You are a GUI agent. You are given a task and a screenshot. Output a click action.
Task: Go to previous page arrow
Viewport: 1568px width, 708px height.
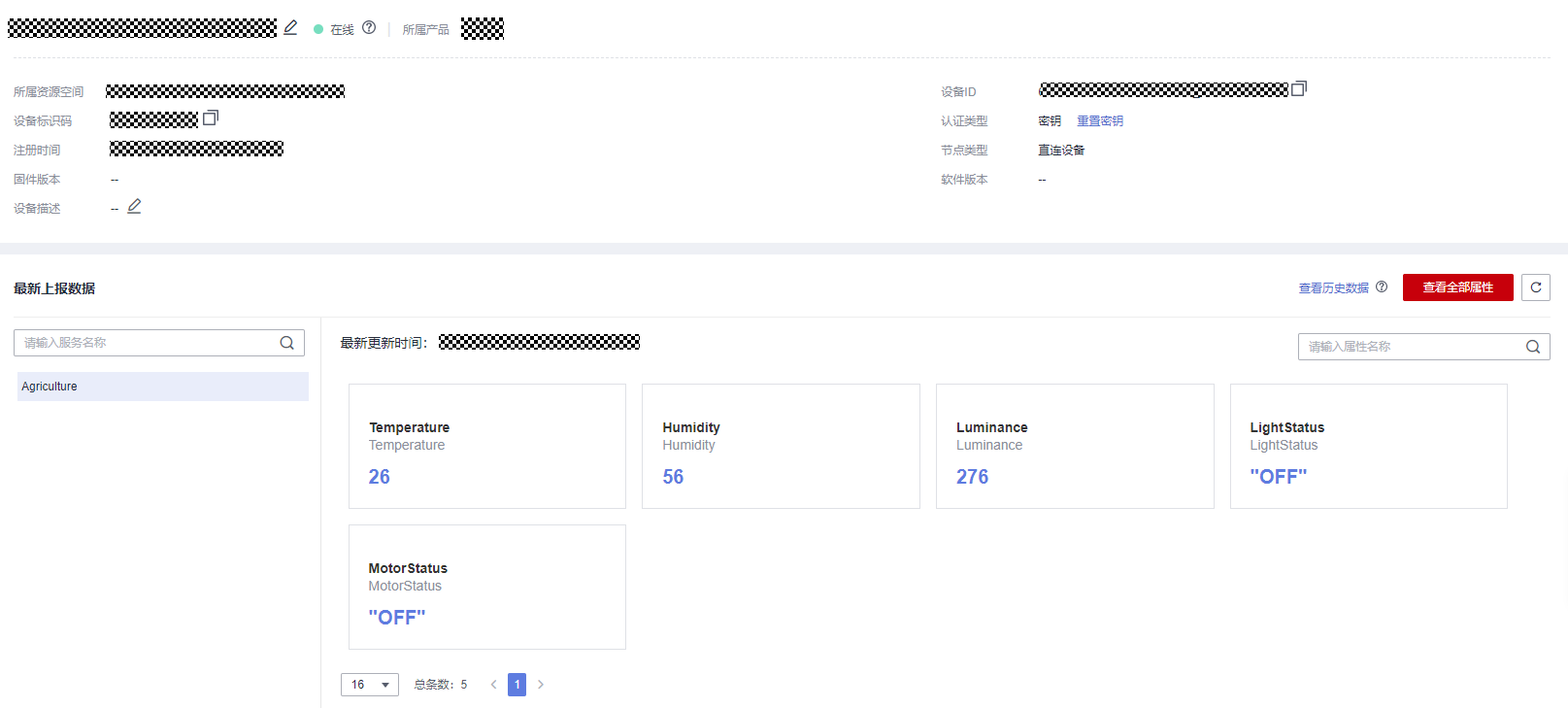[x=493, y=685]
